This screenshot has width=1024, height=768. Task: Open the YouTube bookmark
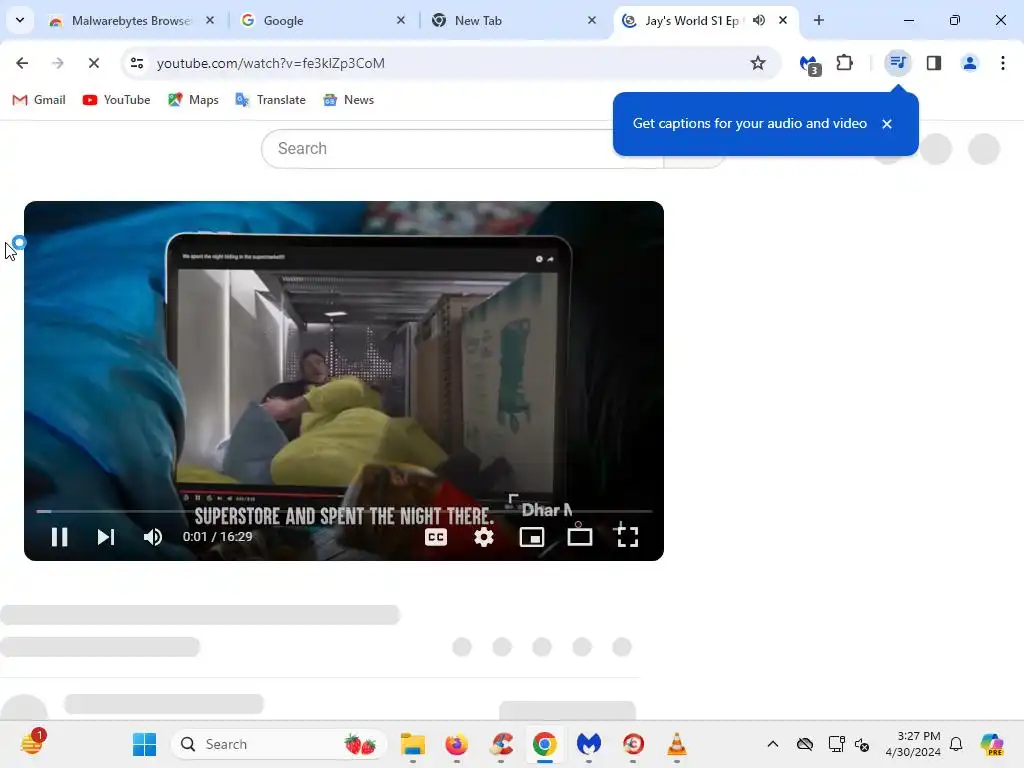tap(116, 100)
